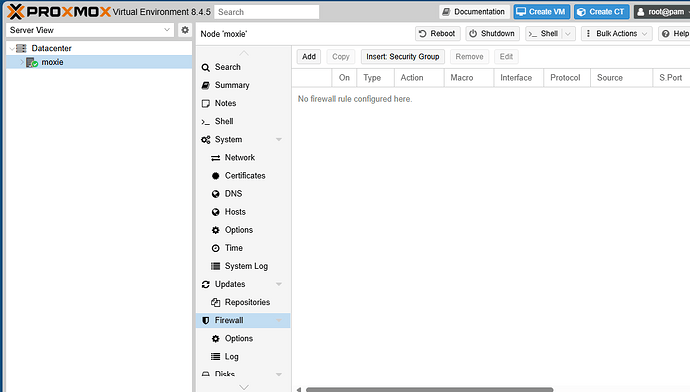Click the menu scroll-up arrow
Viewport: 690px width, 392px height.
point(244,54)
